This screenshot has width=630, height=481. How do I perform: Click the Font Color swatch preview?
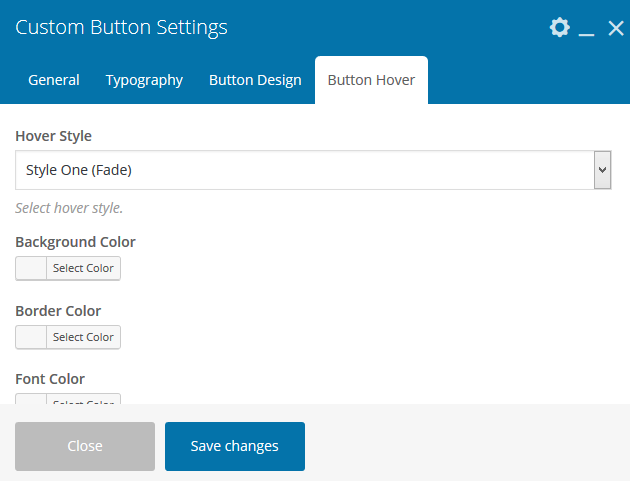(x=32, y=399)
